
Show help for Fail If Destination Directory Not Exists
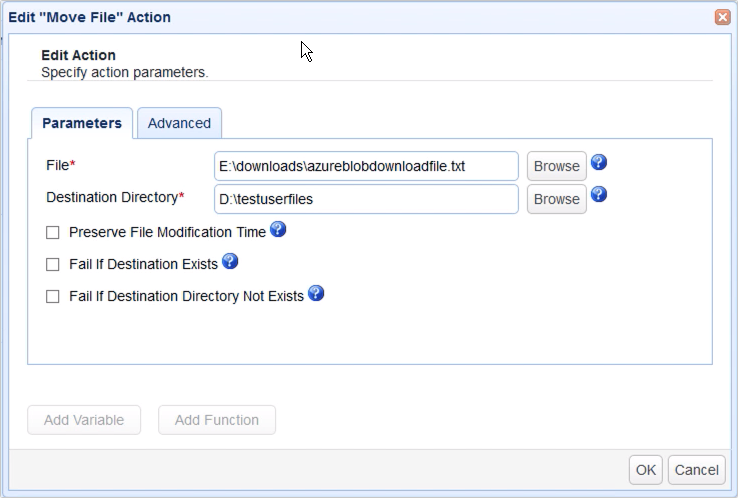point(316,294)
